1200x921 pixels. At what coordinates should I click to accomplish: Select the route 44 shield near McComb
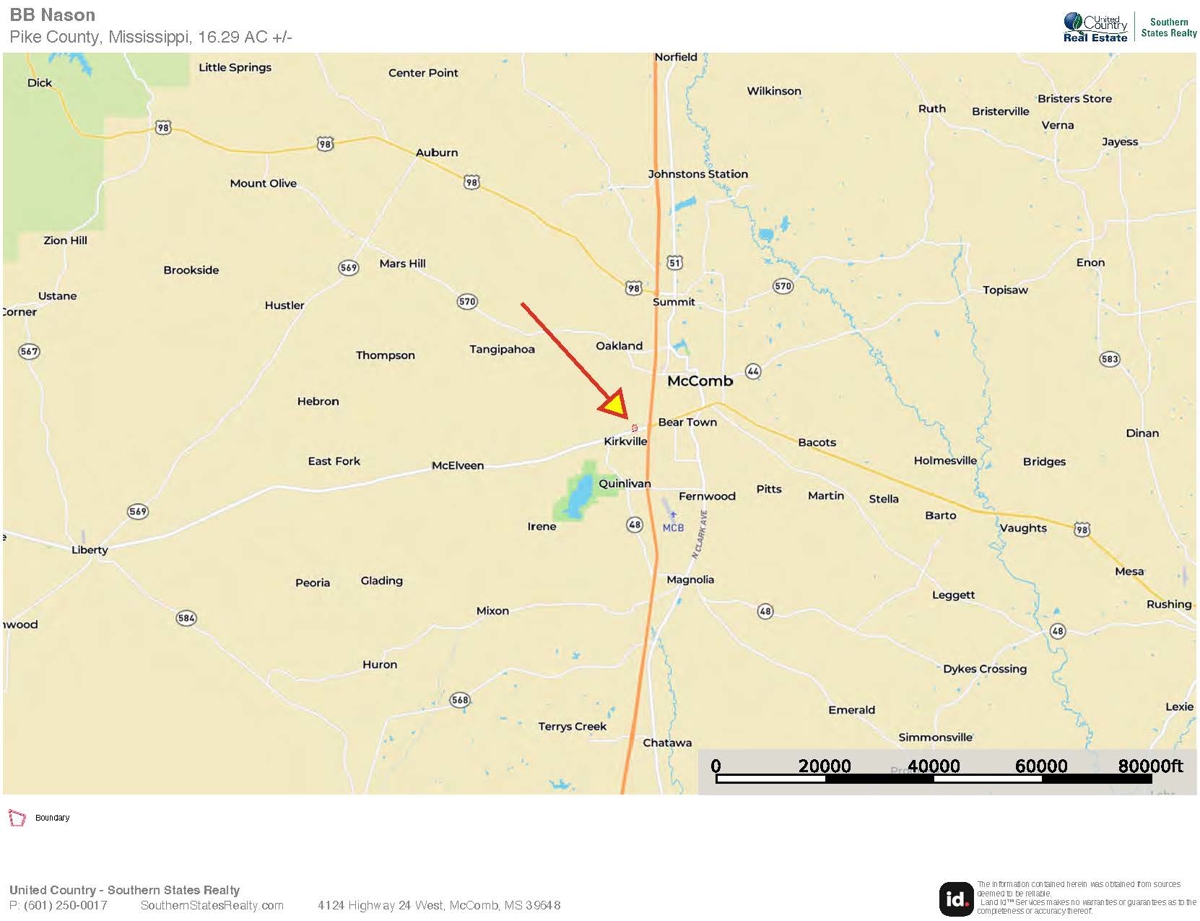753,370
